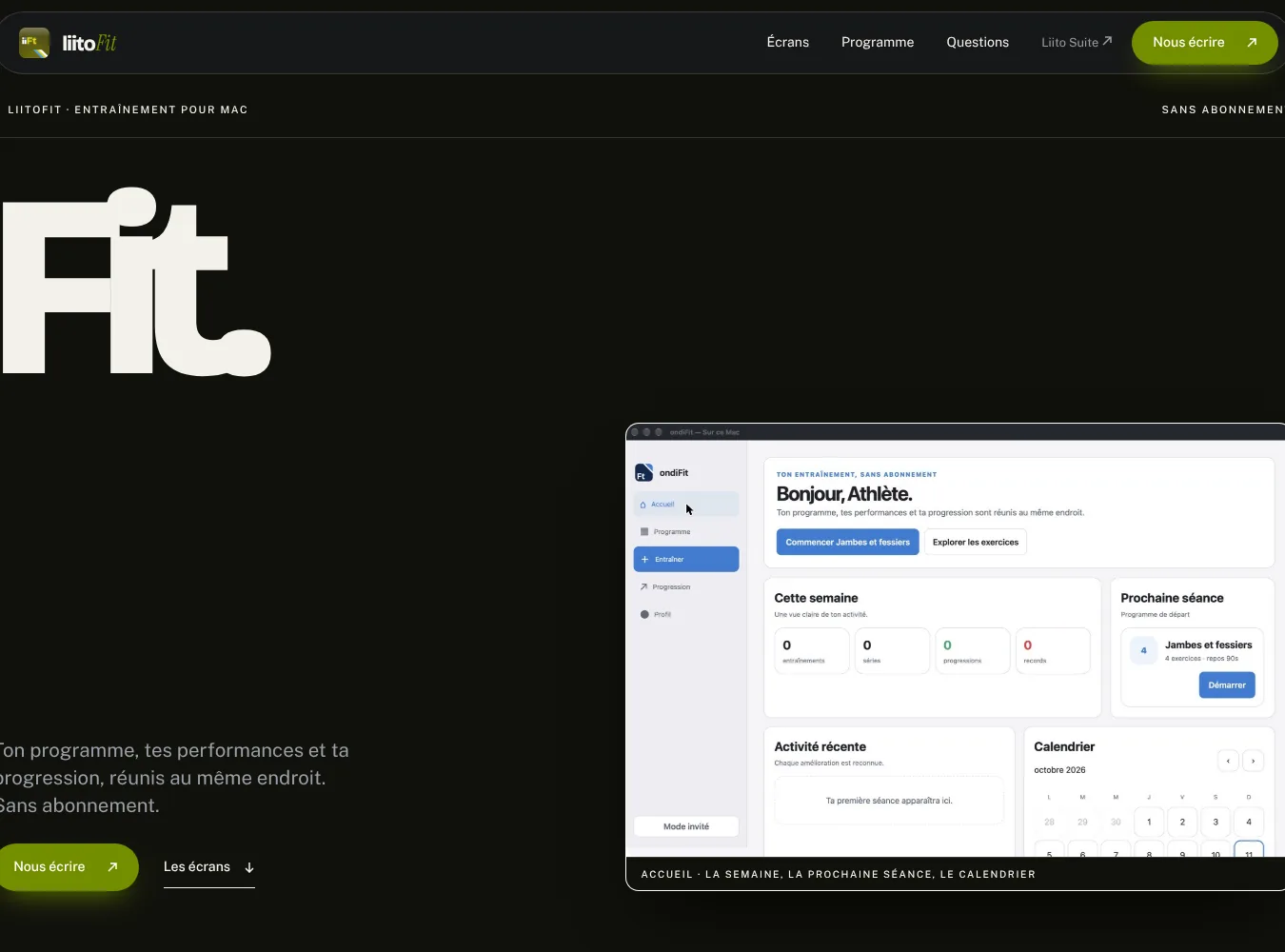Click the 'liitoFit' wordmark text
The width and height of the screenshot is (1285, 952).
[x=89, y=43]
